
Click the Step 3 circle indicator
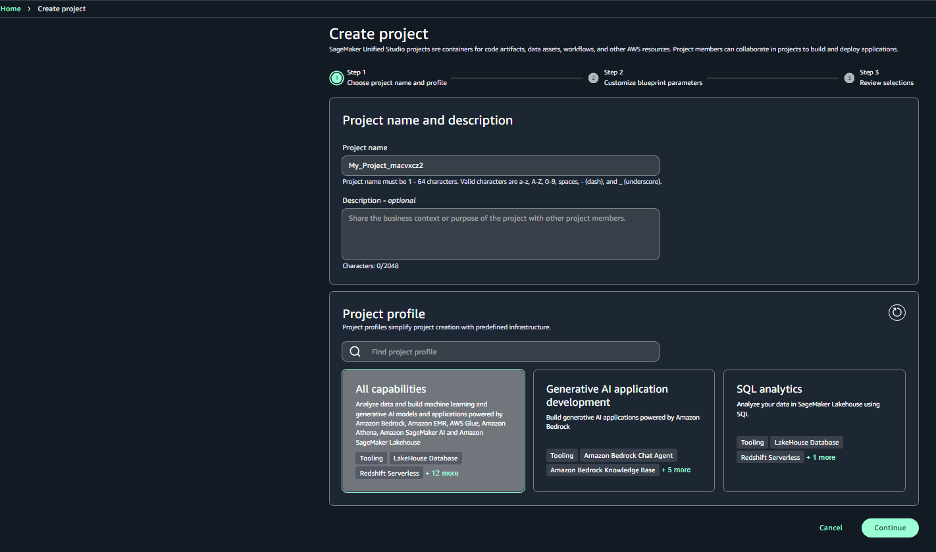tap(849, 78)
